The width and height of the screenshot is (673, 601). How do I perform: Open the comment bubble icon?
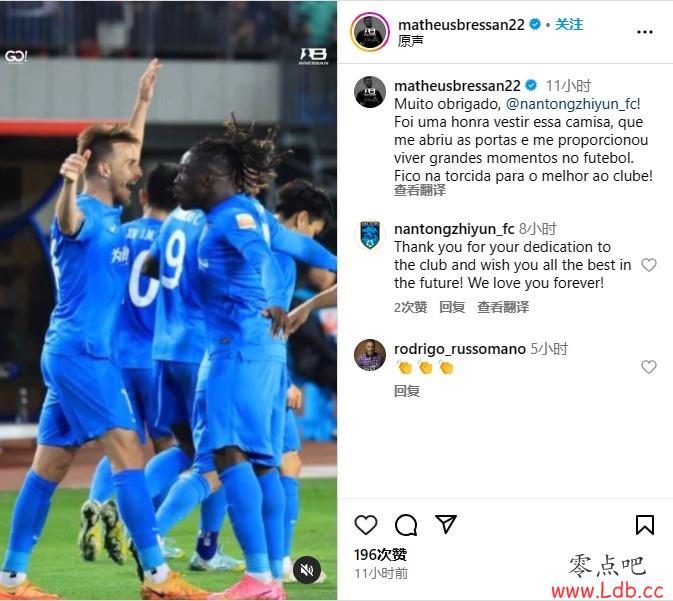pos(406,525)
